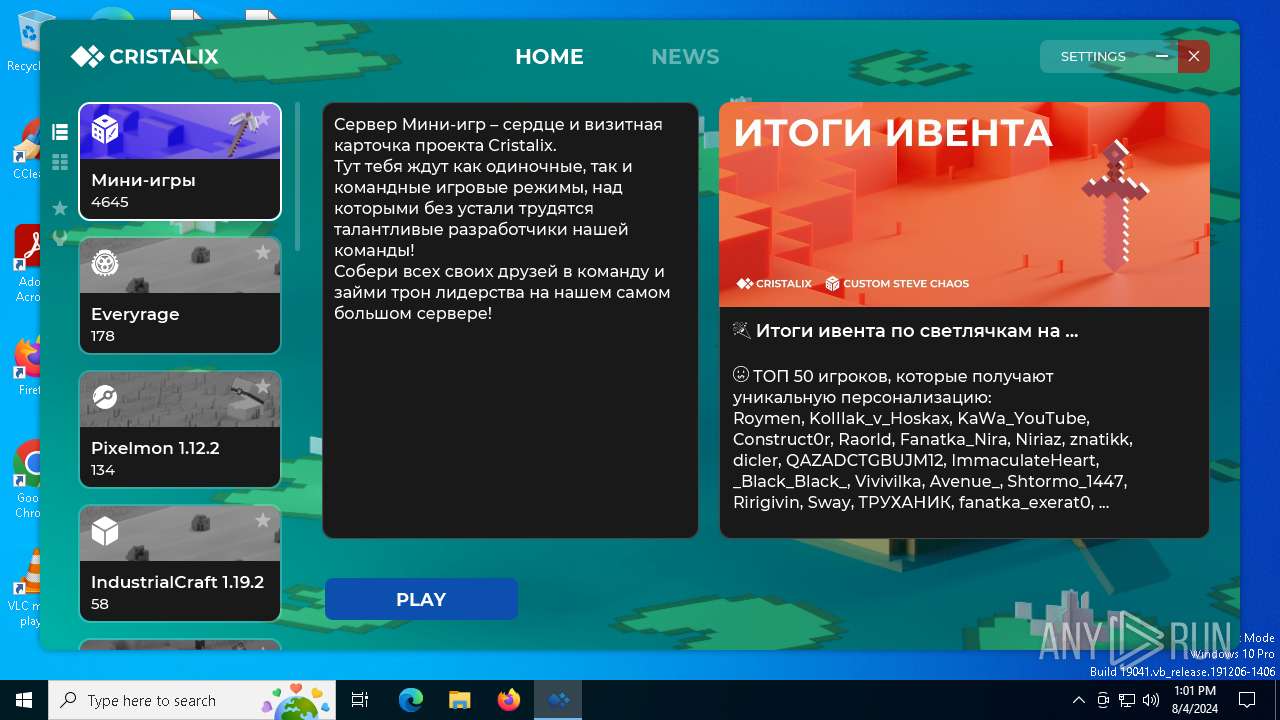Open the Итоги ивента news banner

point(964,204)
